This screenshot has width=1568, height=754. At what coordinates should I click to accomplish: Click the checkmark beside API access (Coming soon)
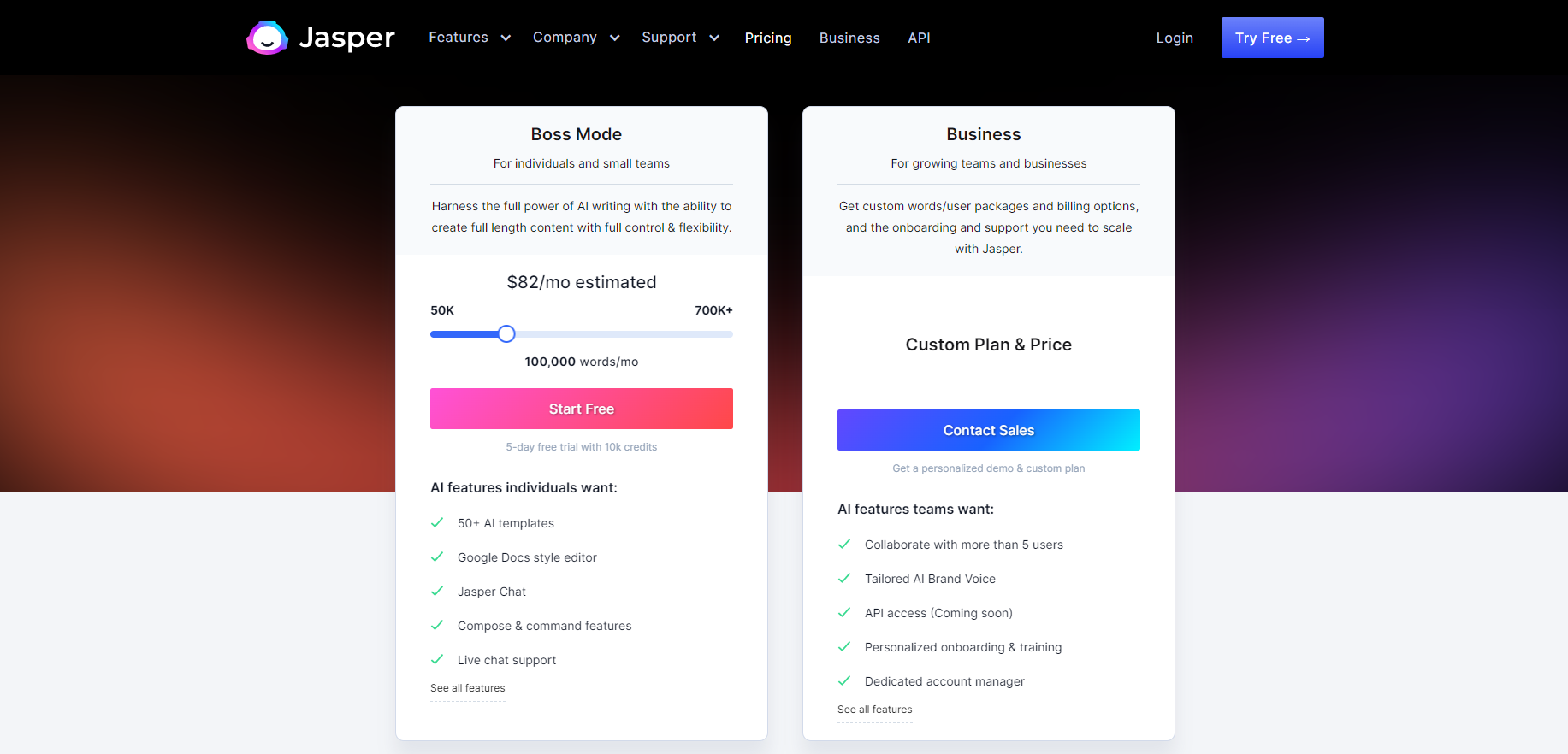(844, 612)
